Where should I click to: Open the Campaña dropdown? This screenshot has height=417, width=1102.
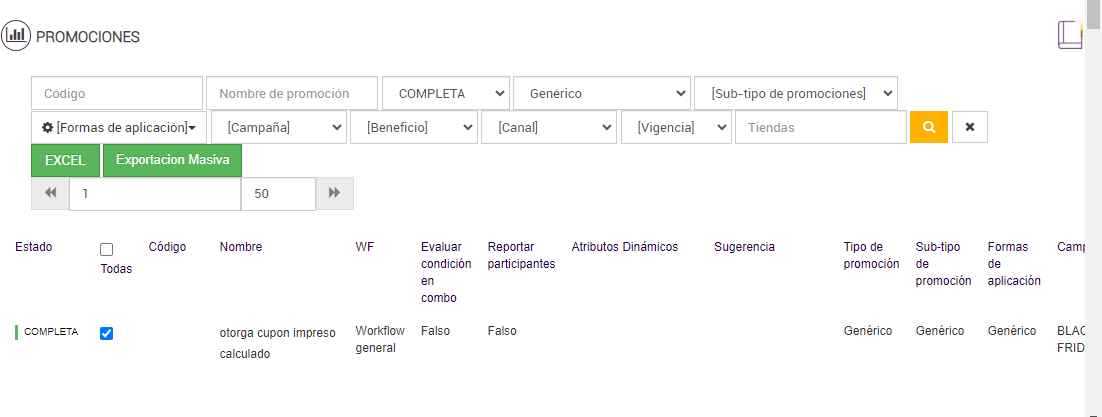click(279, 127)
